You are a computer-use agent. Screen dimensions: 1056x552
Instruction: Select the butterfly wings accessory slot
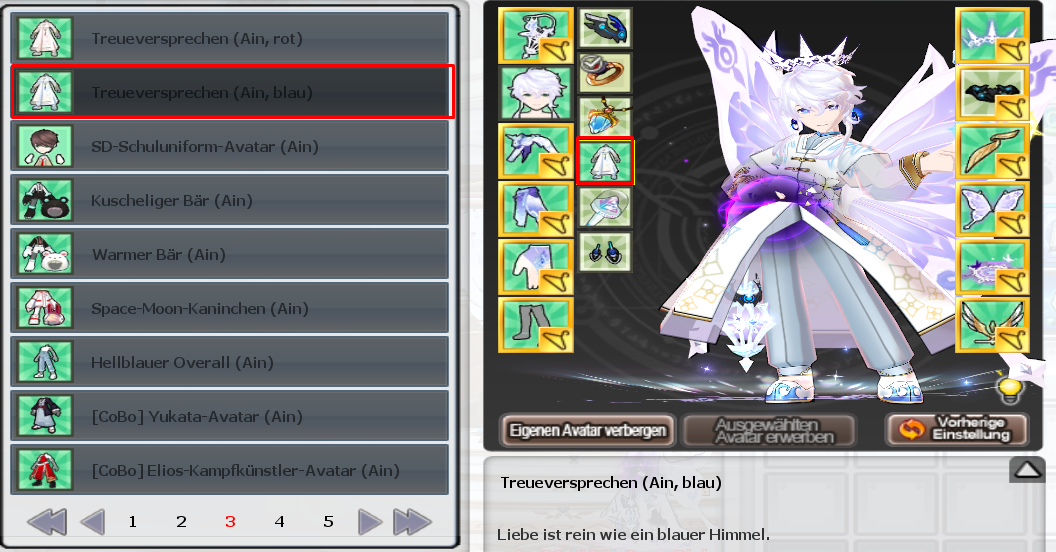tap(992, 209)
